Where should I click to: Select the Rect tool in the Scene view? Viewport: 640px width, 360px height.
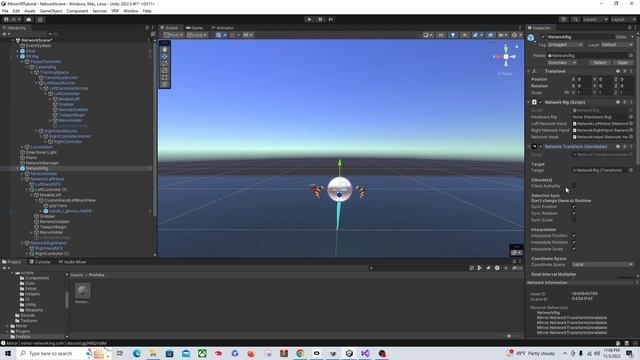(164, 77)
